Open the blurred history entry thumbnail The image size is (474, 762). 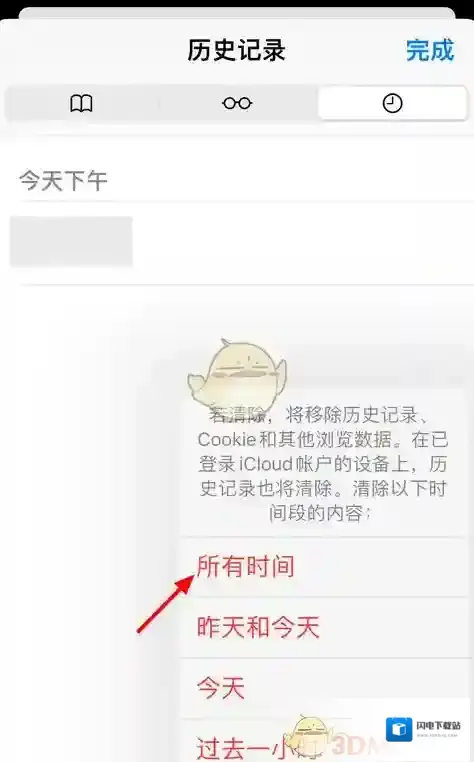(71, 242)
